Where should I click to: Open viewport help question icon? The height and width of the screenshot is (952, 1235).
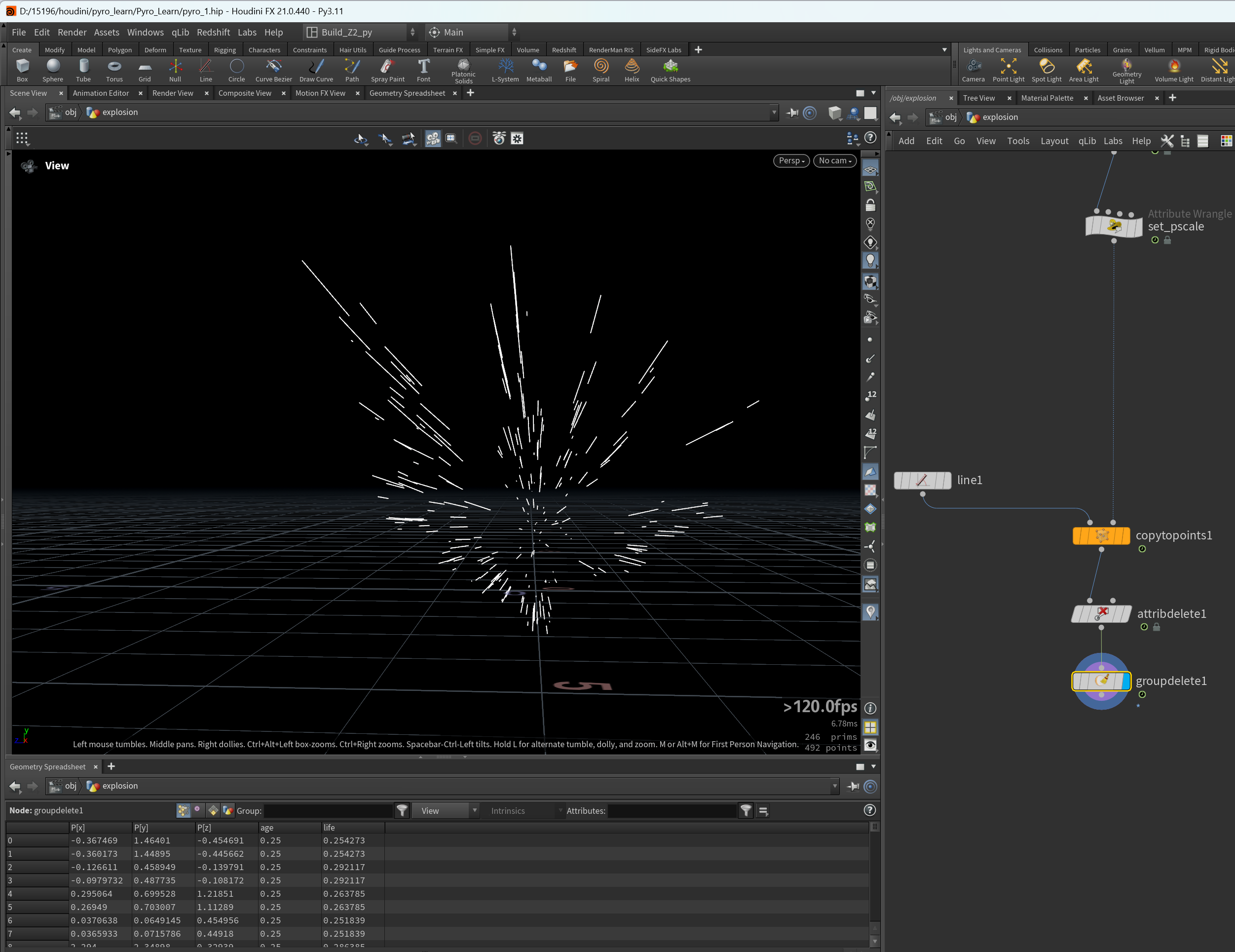click(x=870, y=138)
